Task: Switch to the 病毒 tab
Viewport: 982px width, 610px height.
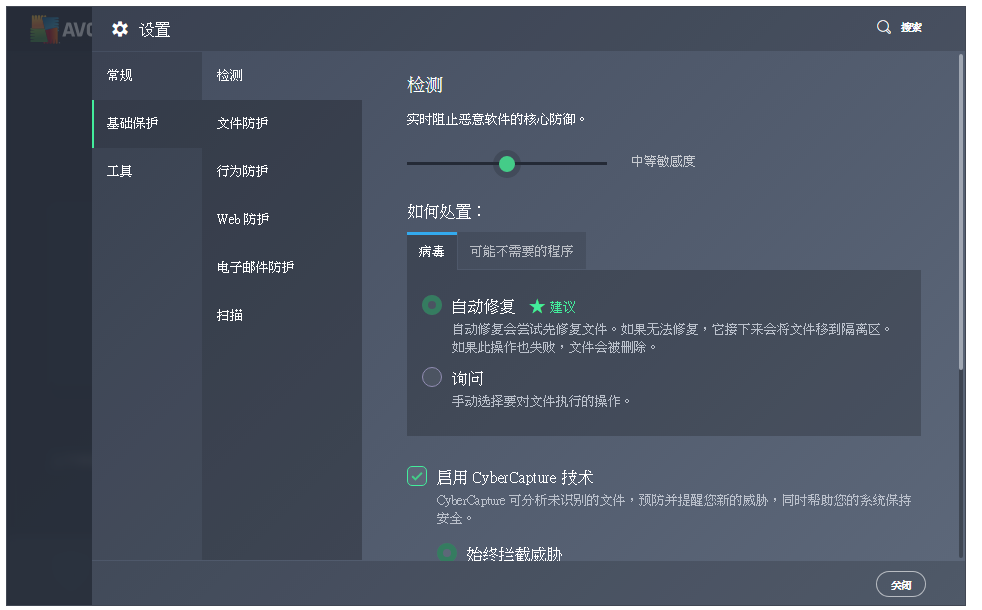Action: (432, 251)
